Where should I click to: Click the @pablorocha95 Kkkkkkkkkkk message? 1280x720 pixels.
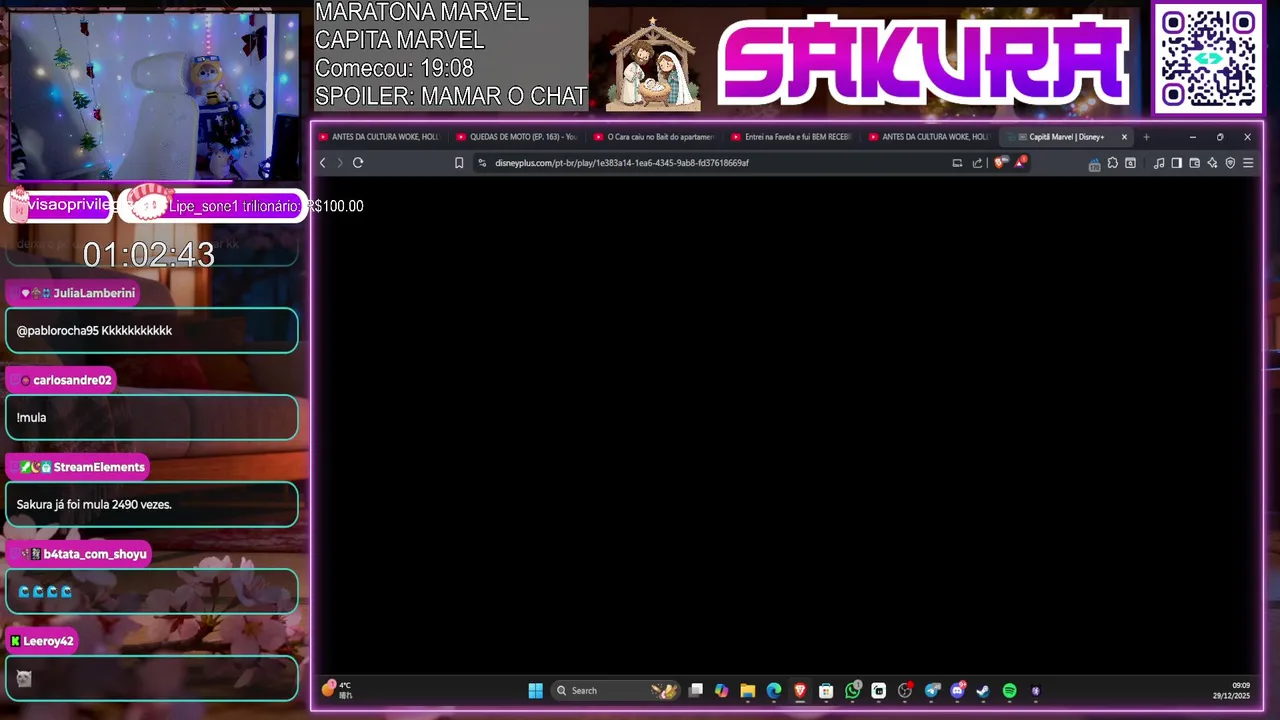(94, 331)
